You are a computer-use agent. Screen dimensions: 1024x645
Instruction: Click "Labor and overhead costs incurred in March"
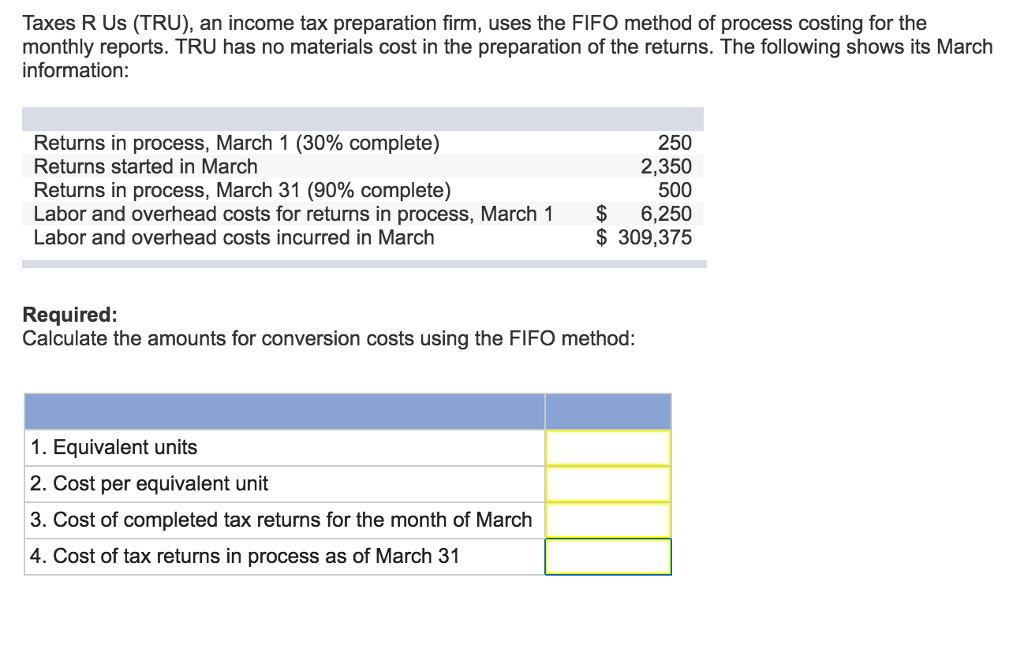tap(234, 238)
